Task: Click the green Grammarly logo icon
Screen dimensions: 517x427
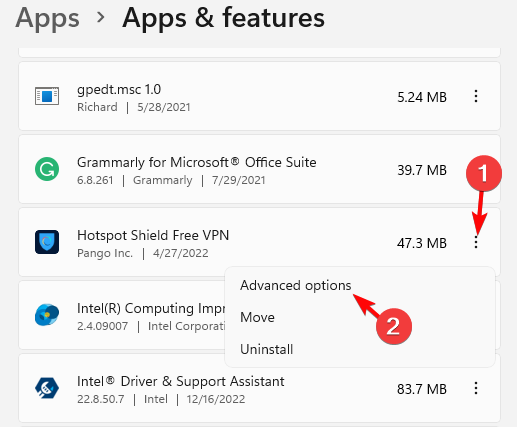Action: click(47, 169)
